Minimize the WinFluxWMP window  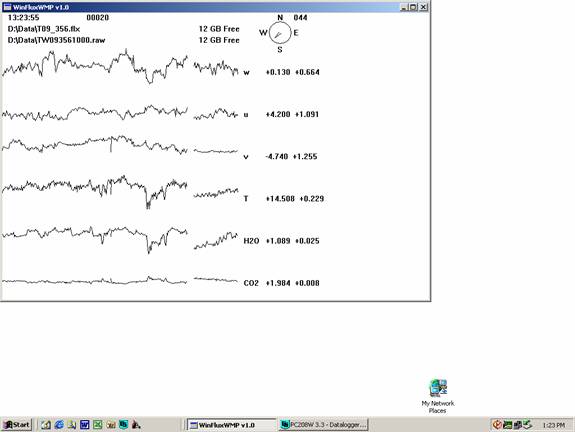pos(404,7)
